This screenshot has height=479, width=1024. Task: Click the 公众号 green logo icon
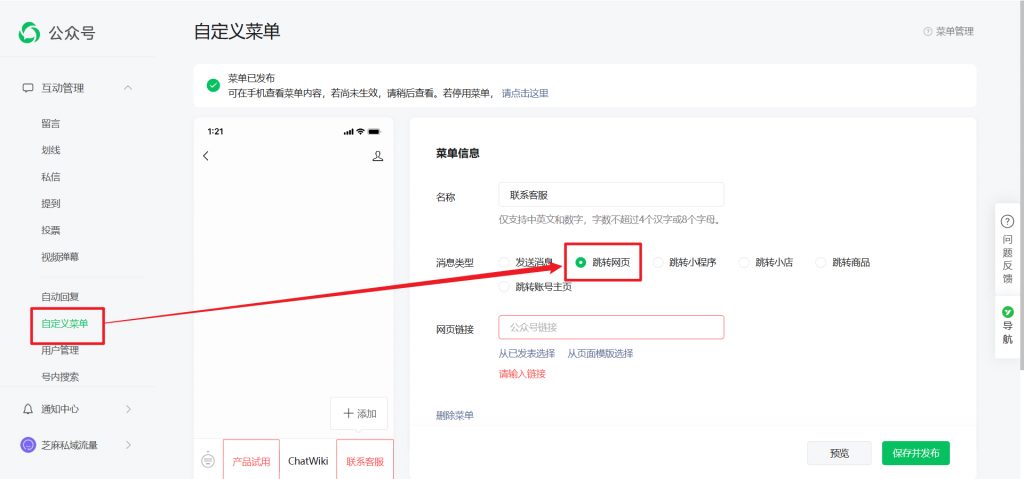(29, 32)
